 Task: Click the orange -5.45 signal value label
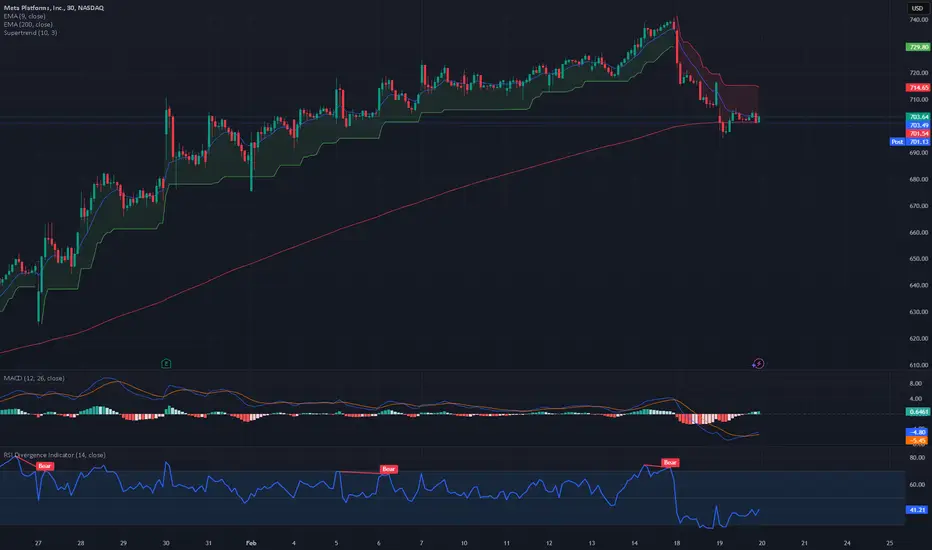pos(918,441)
